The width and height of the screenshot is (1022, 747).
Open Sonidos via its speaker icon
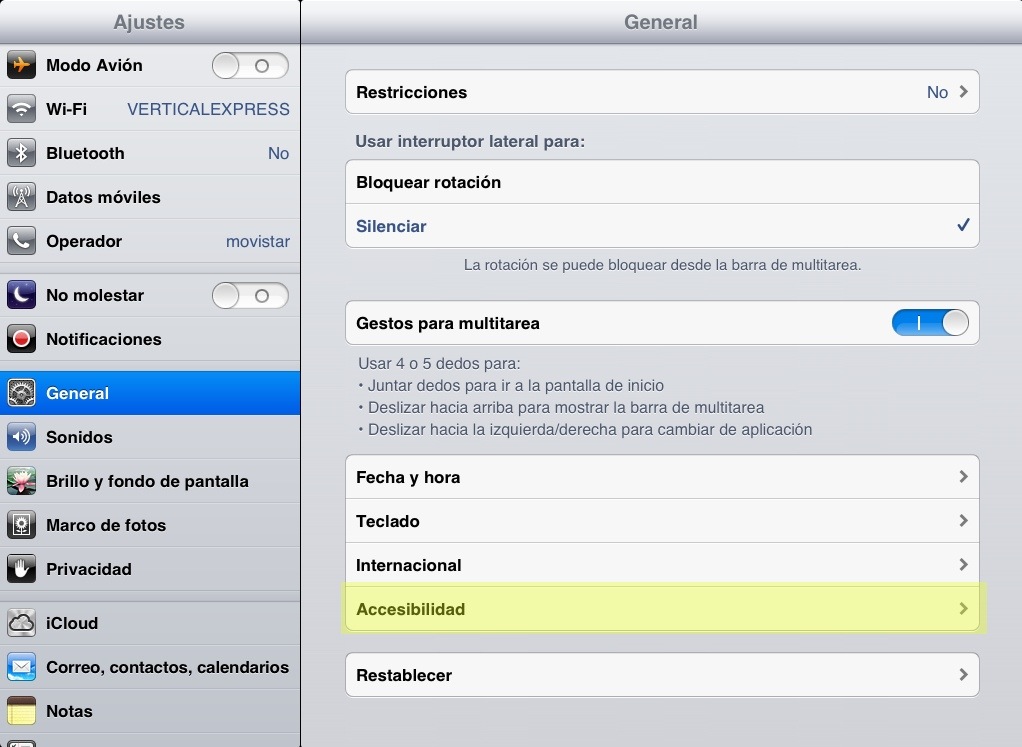pos(22,437)
